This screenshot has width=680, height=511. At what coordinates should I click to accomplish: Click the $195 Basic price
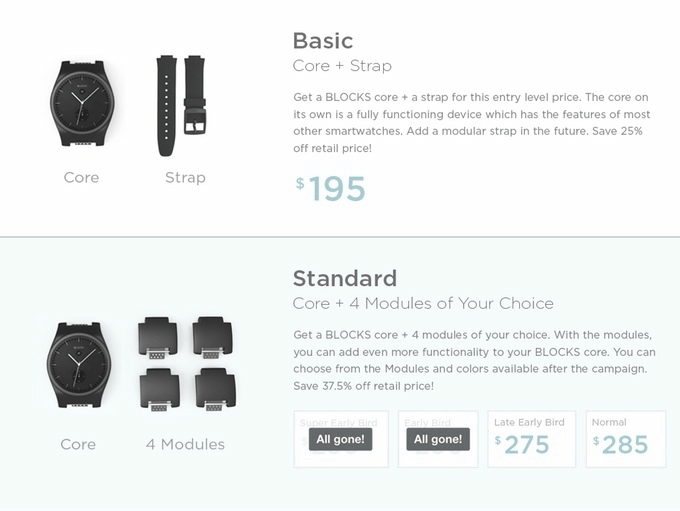330,189
